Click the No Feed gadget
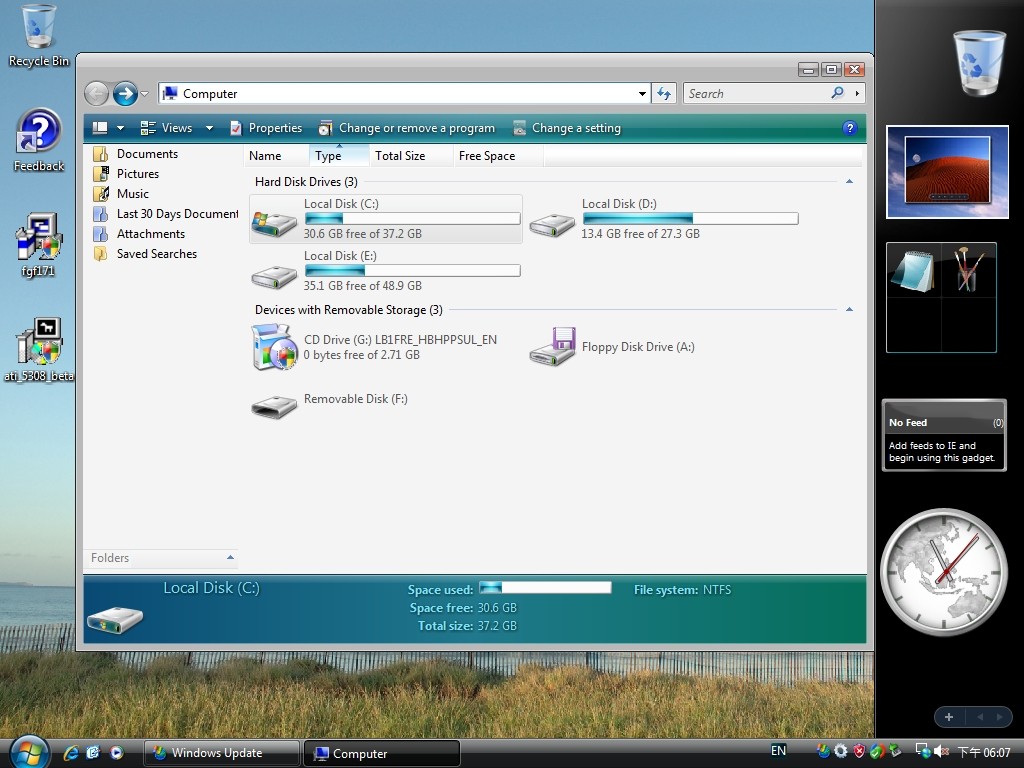Viewport: 1024px width, 768px height. (x=944, y=435)
